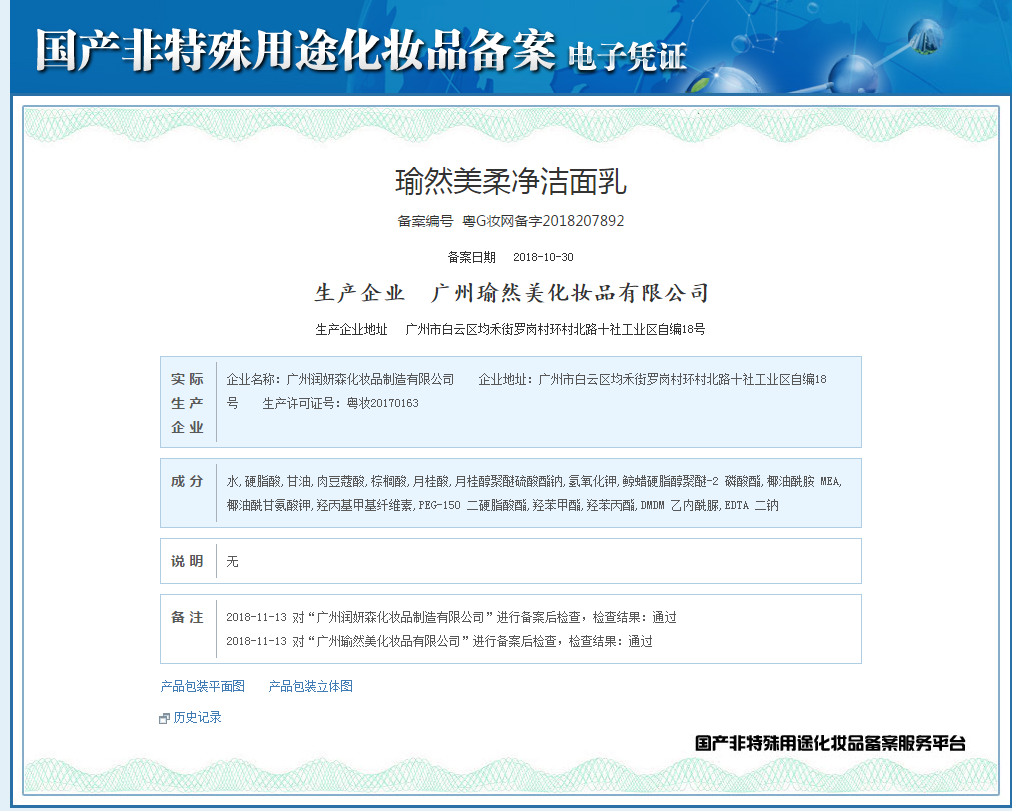Click the first ingredients line starting with 水
This screenshot has width=1012, height=811.
pos(534,481)
